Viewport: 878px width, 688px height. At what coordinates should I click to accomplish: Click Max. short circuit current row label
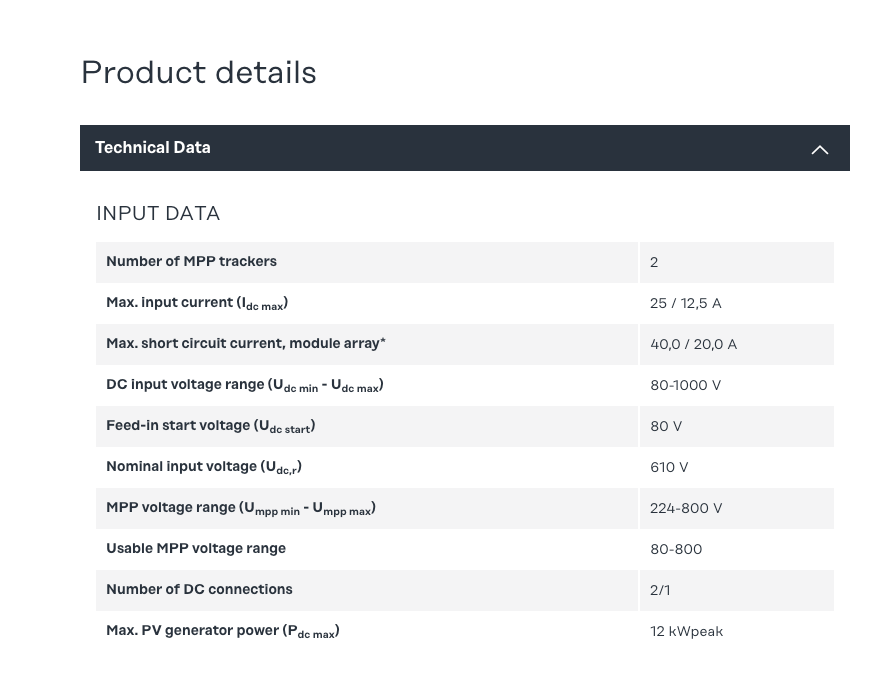(246, 344)
